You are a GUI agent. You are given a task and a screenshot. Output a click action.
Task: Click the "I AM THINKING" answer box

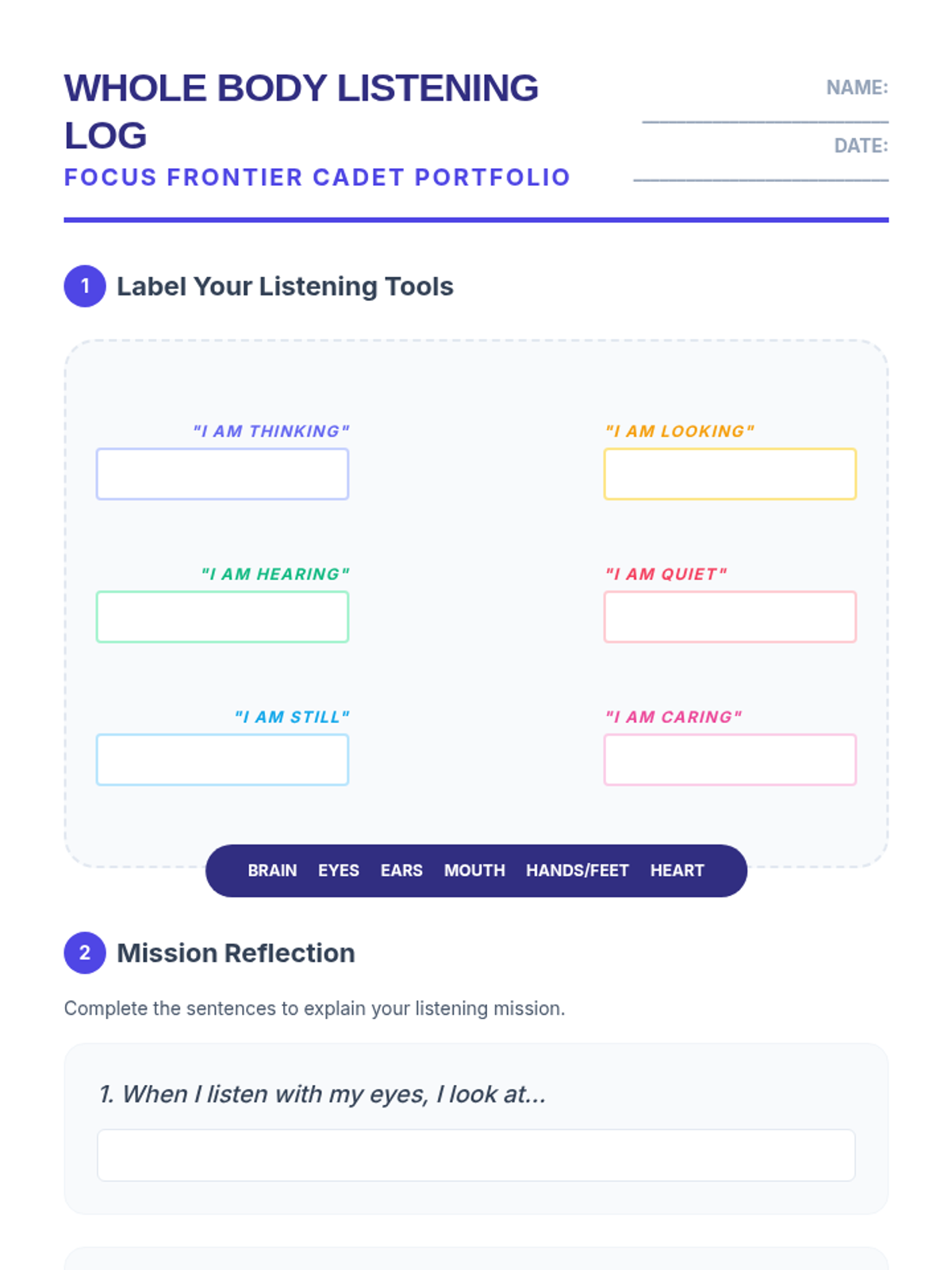coord(222,474)
